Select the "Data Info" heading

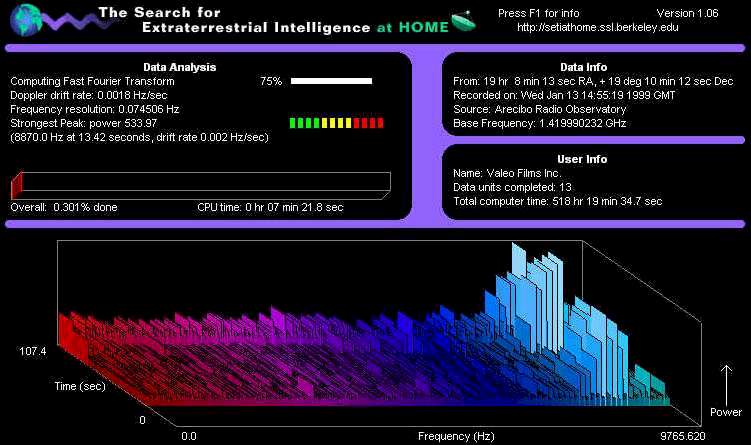(x=583, y=67)
